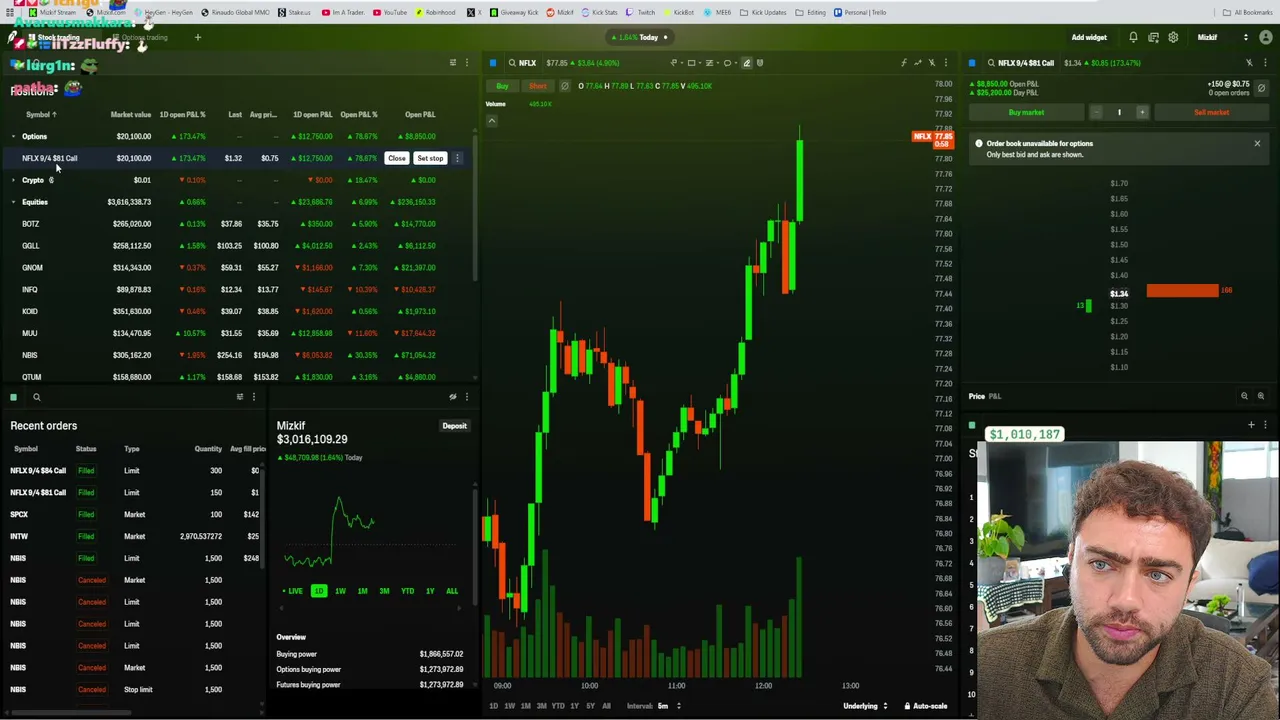The width and height of the screenshot is (1280, 720).
Task: Open the ellipse tool dropdown on chart toolbar
Action: pyautogui.click(x=730, y=63)
